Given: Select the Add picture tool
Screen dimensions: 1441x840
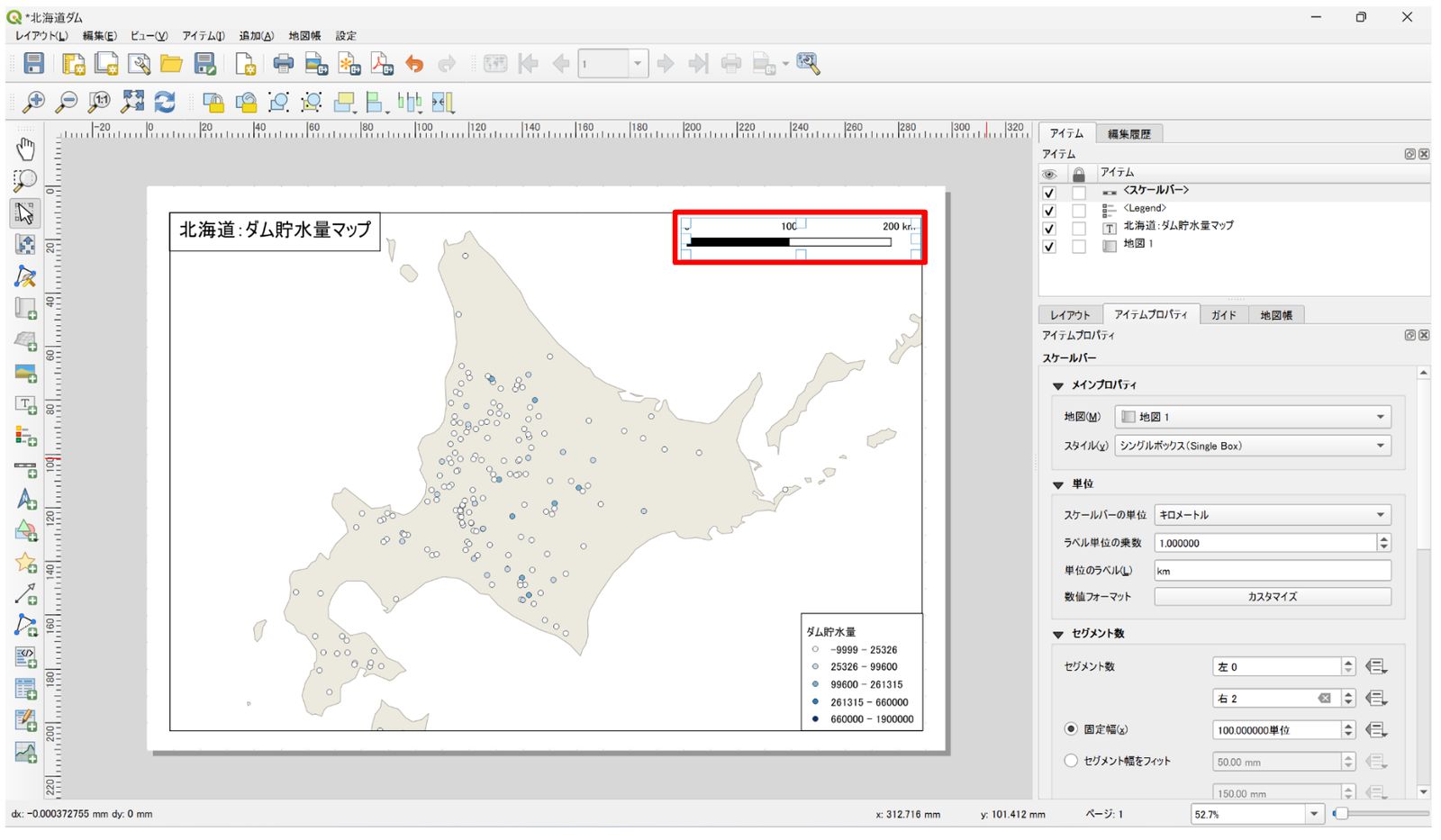Looking at the screenshot, I should pos(25,373).
